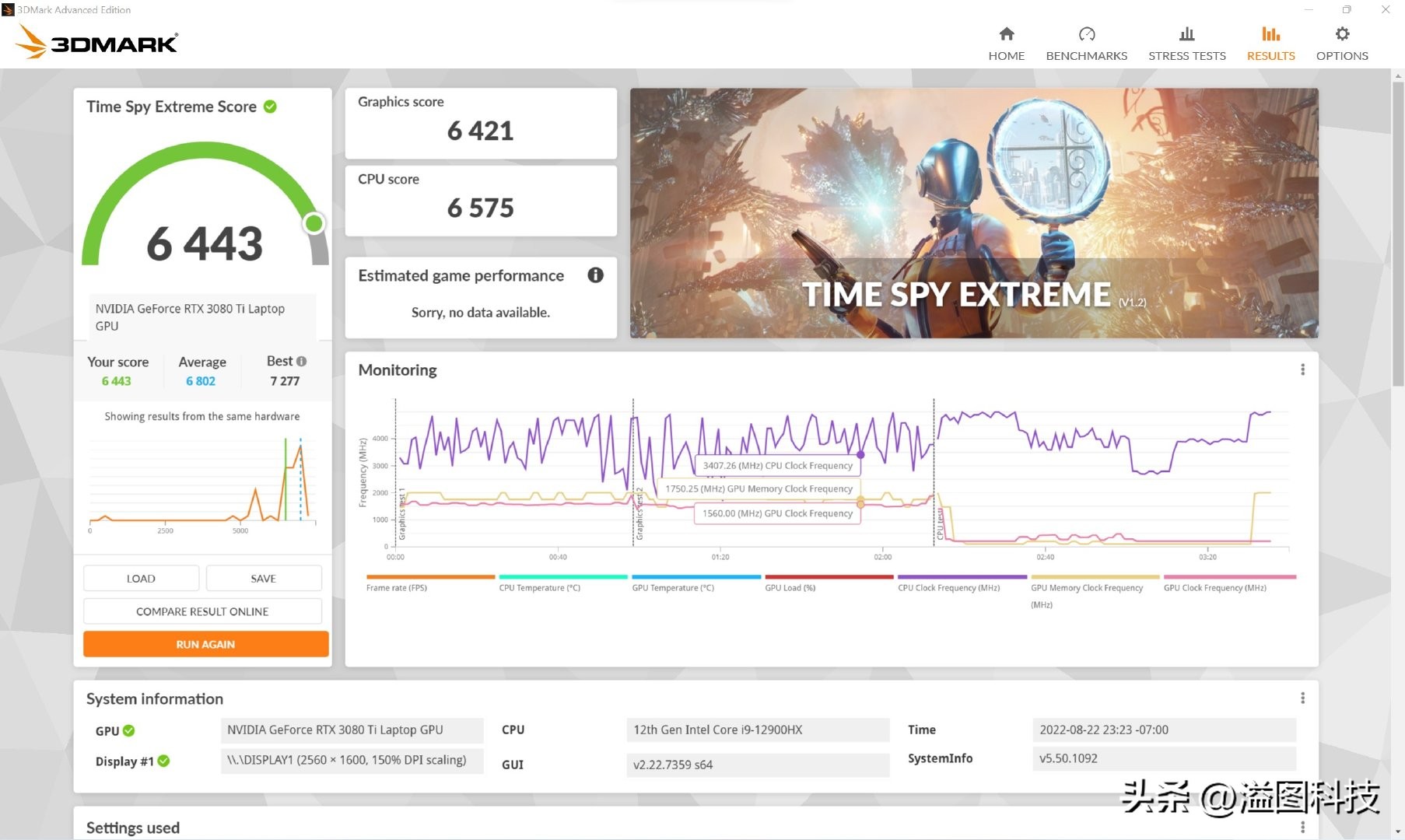
Task: Click the Time value 2022-08-22 23:23 -07:00
Action: [1164, 730]
